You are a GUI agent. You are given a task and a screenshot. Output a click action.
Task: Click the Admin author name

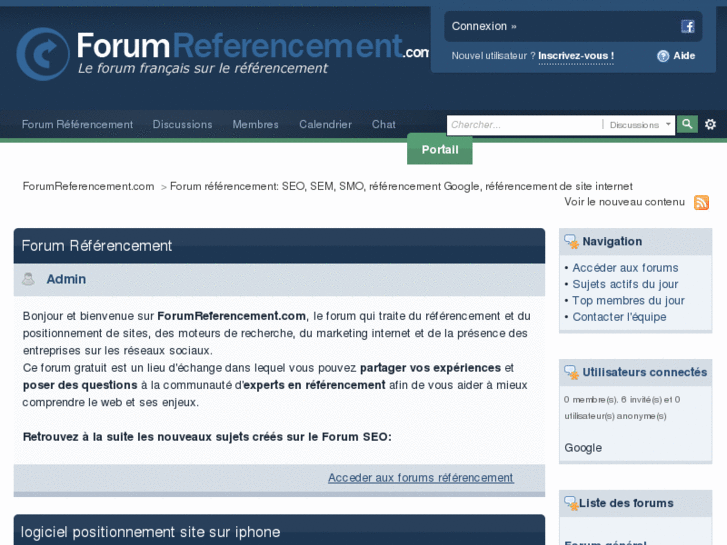[x=66, y=279]
